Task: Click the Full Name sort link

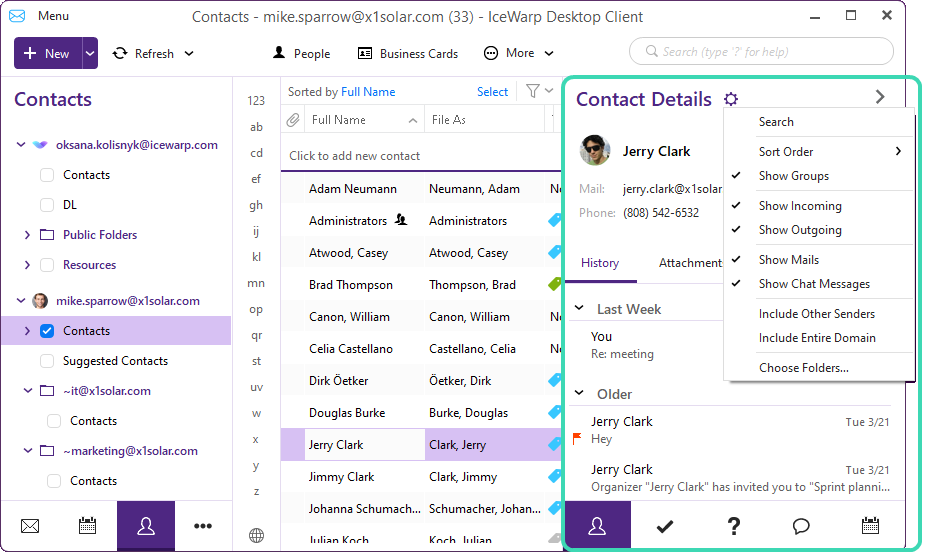Action: coord(368,92)
